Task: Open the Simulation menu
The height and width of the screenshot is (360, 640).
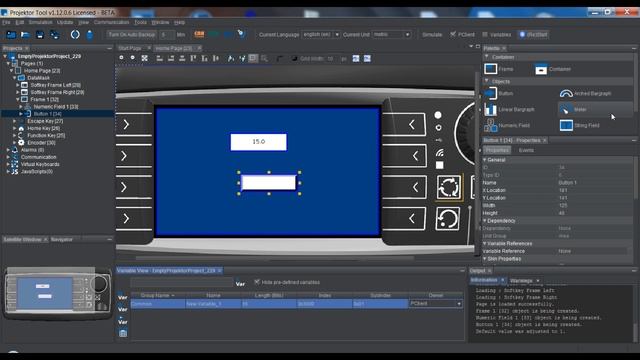Action: 40,22
